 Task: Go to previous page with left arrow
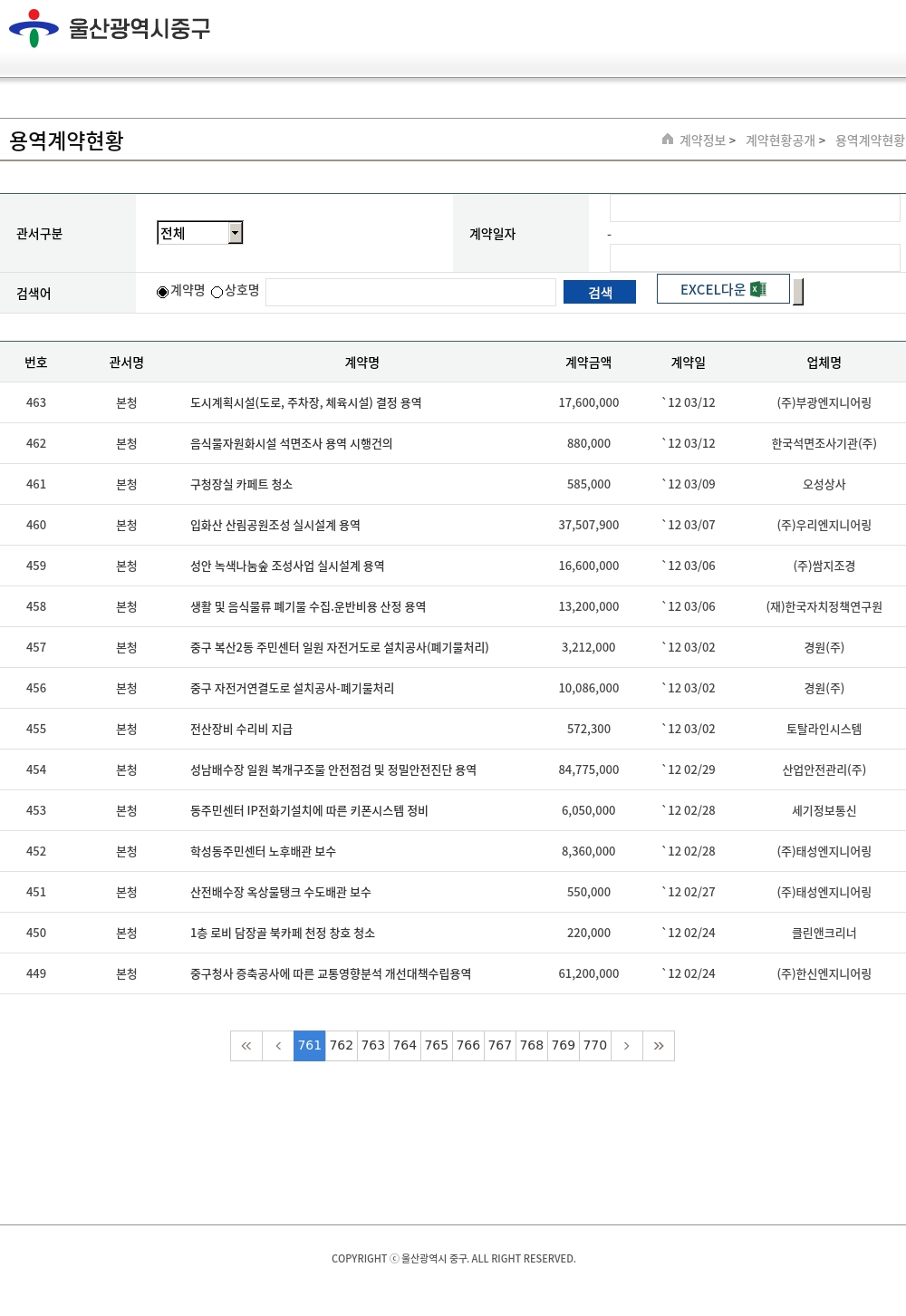(278, 1046)
